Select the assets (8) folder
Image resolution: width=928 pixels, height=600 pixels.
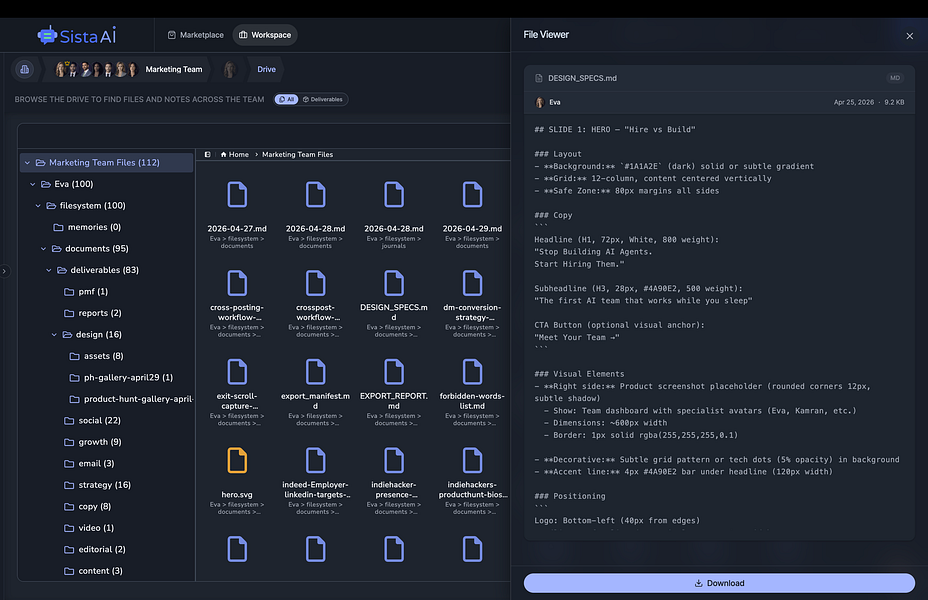[x=96, y=356]
